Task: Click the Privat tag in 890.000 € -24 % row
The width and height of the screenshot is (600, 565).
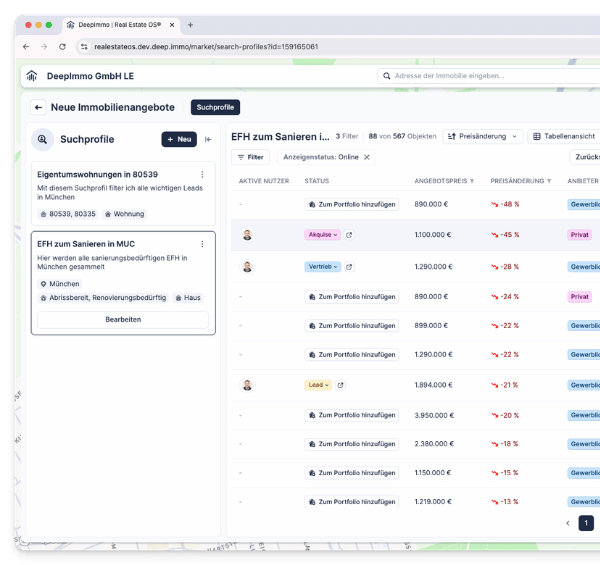Action: point(579,297)
